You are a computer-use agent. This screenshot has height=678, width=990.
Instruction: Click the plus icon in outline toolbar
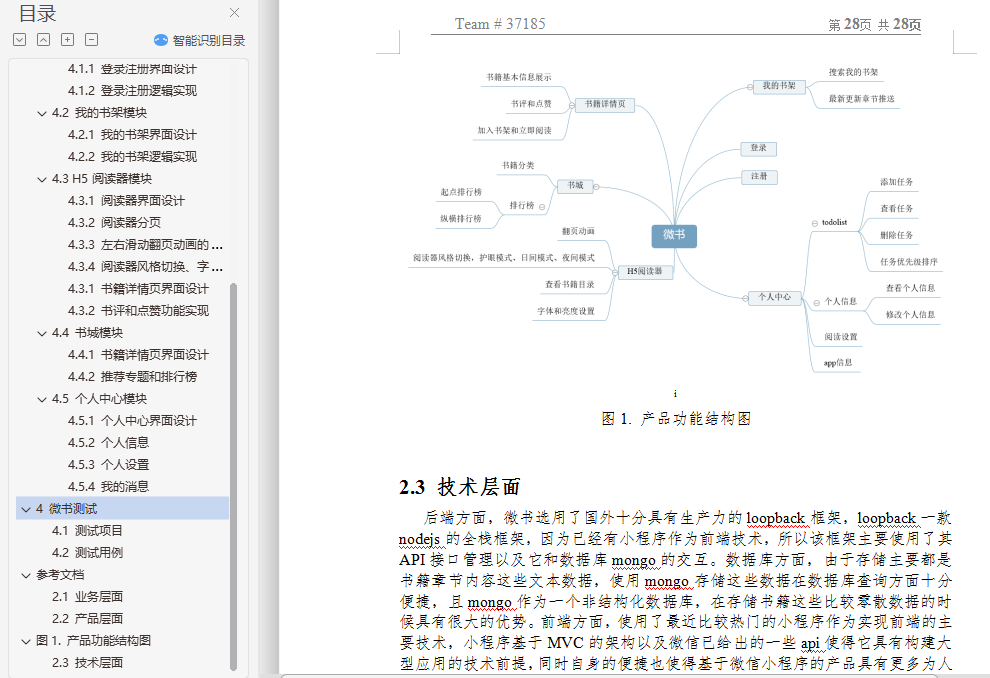coord(68,40)
